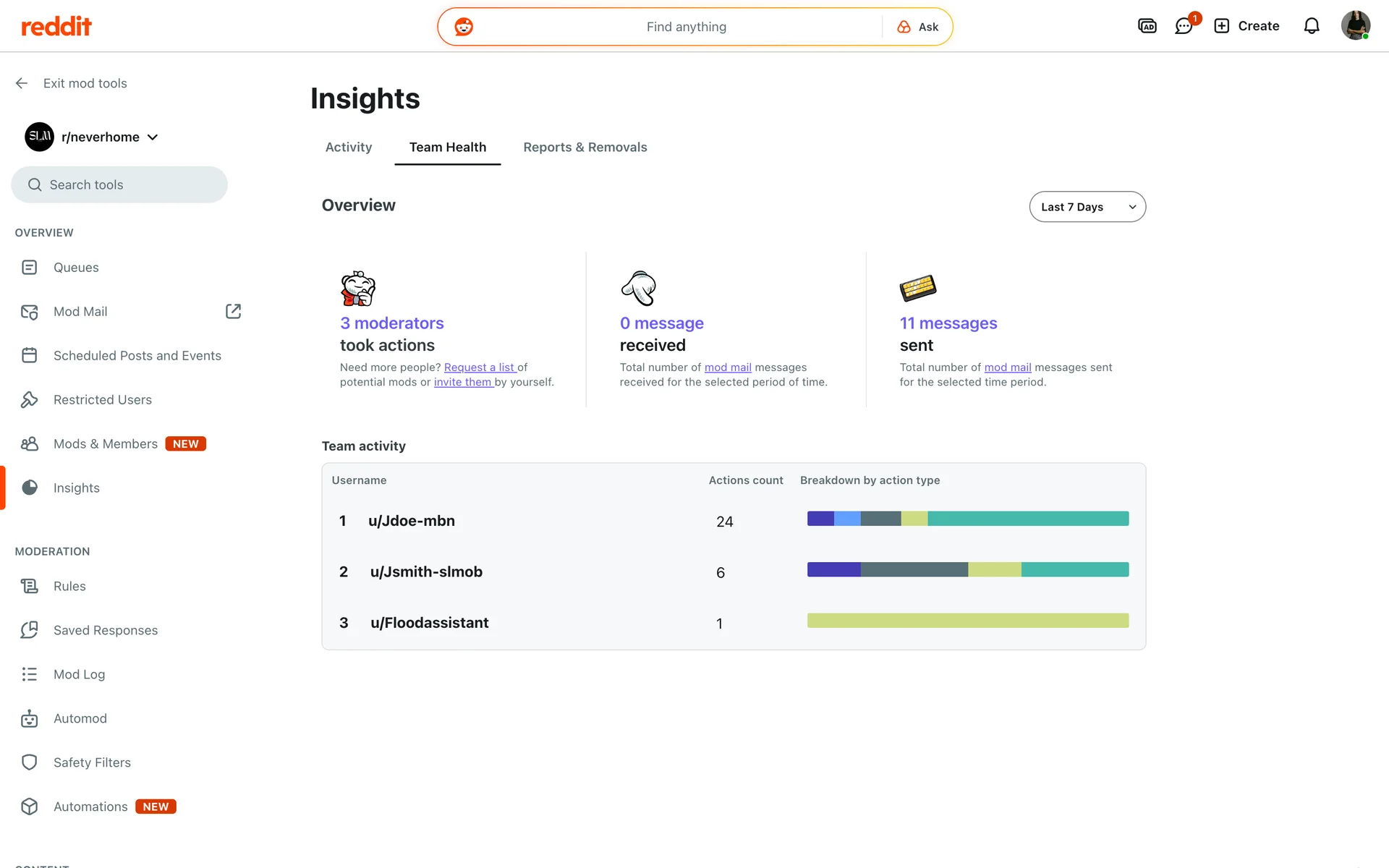Viewport: 1389px width, 868px height.
Task: Switch to Reports & Removals tab
Action: pos(585,147)
